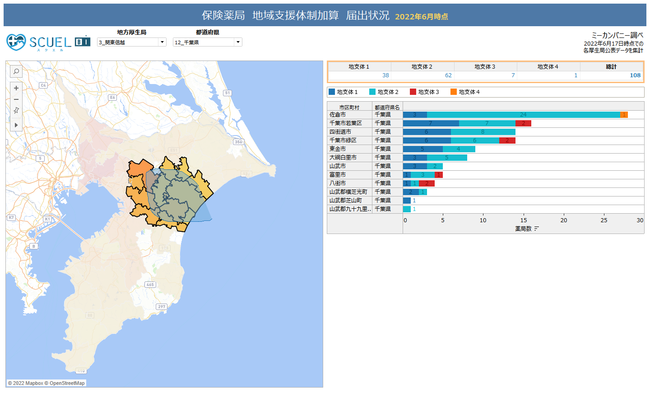
Task: Click the orange 地支体4 legend swatch
Action: (x=454, y=92)
